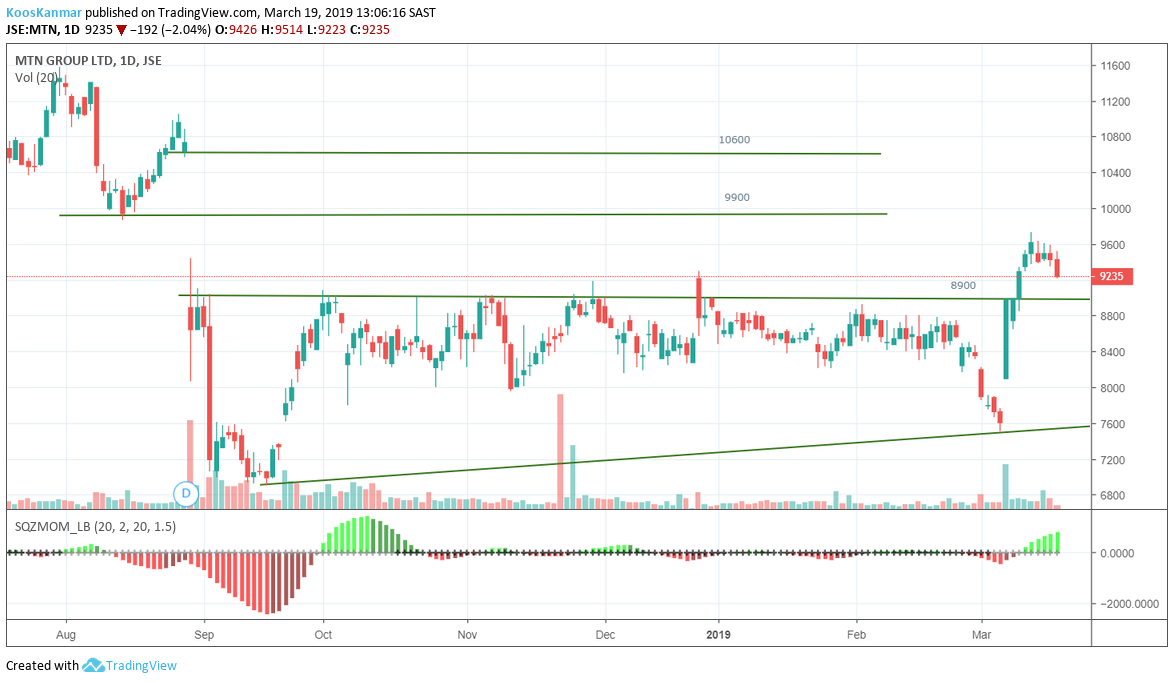1174x683 pixels.
Task: Click the red down-triangle change indicator
Action: pyautogui.click(x=121, y=31)
